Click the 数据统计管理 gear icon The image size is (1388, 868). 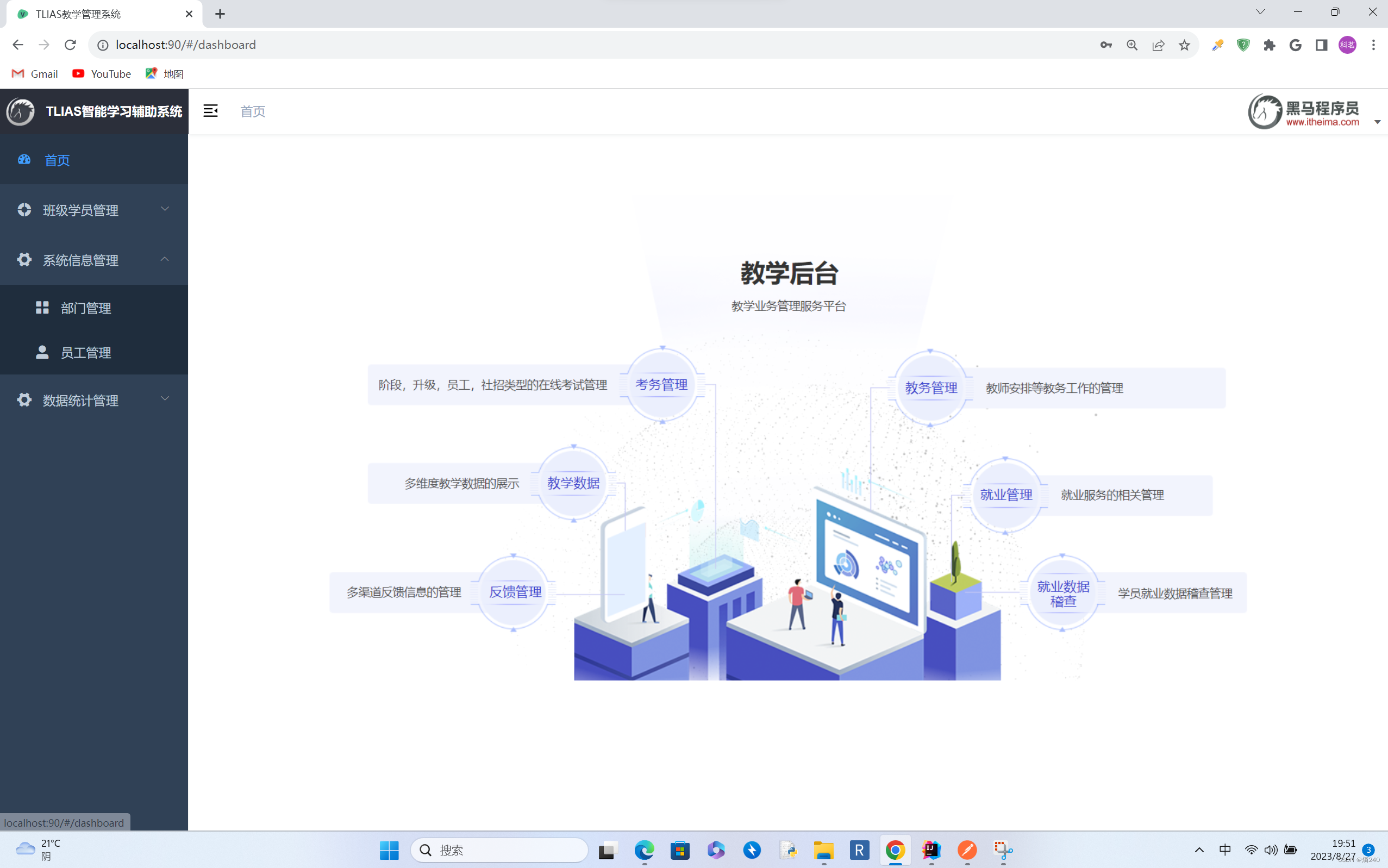pos(24,399)
